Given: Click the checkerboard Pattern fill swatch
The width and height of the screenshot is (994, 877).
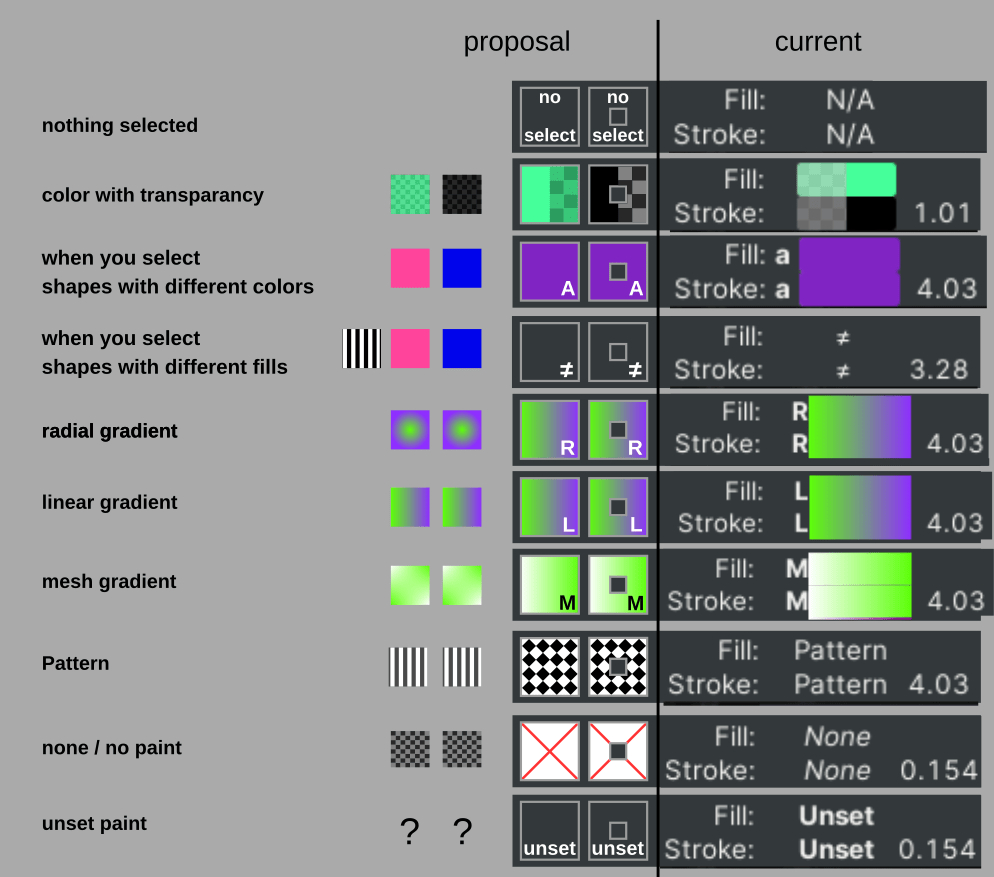Looking at the screenshot, I should click(x=549, y=667).
